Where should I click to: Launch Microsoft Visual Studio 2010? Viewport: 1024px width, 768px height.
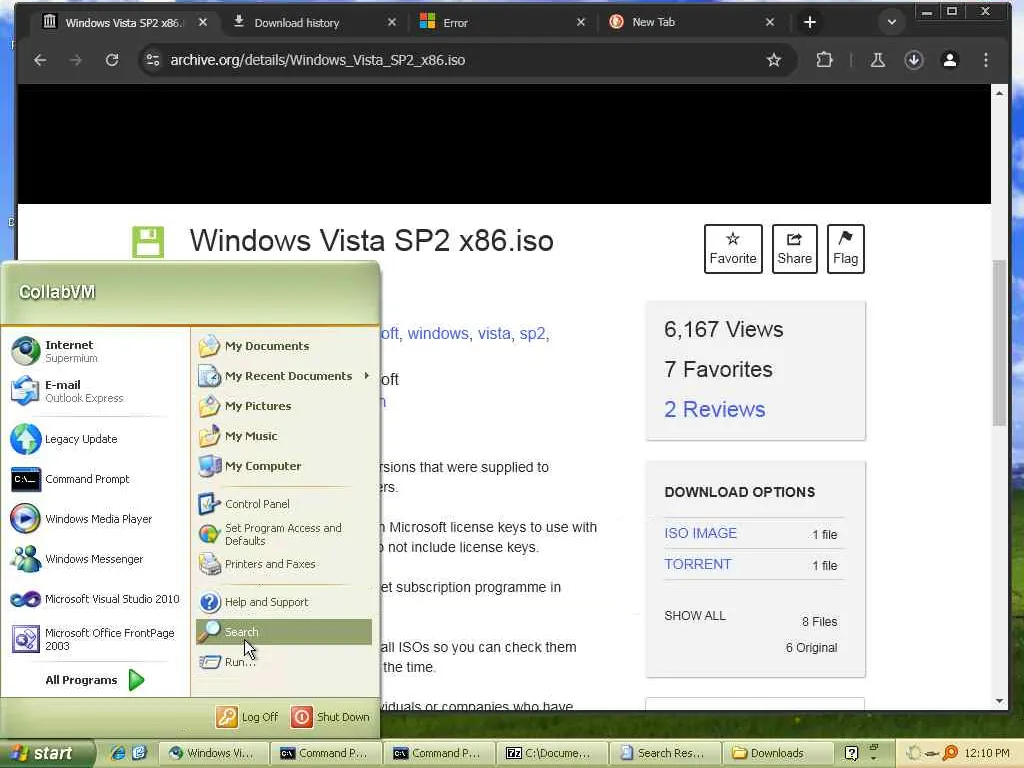[95, 599]
